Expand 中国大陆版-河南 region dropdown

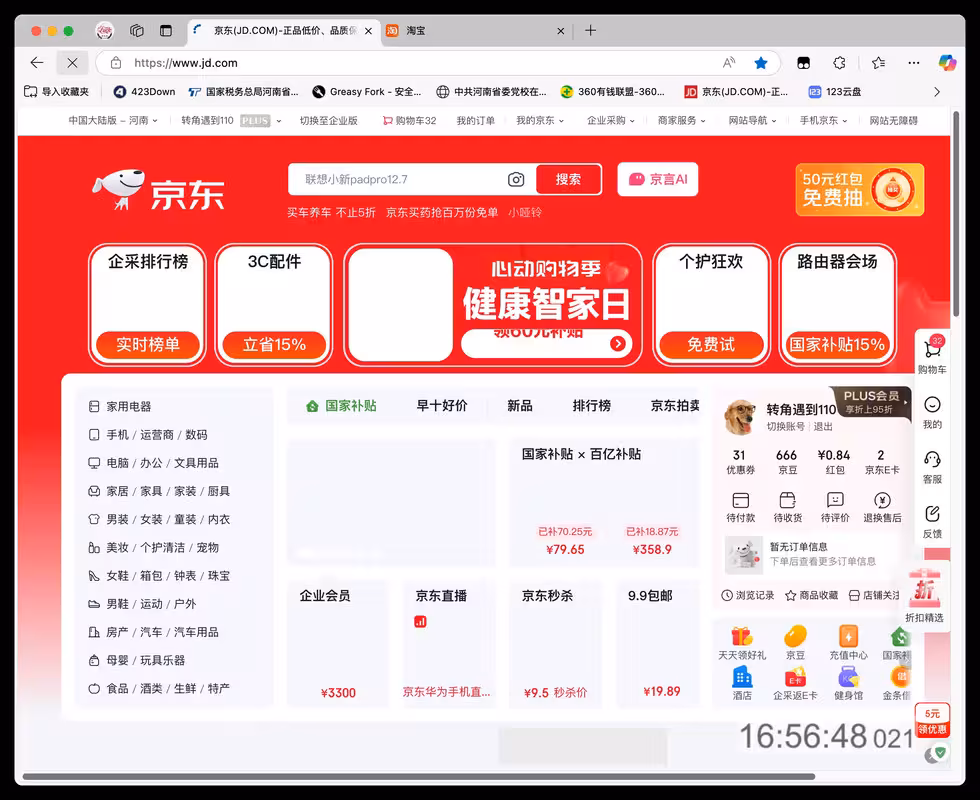tap(113, 121)
